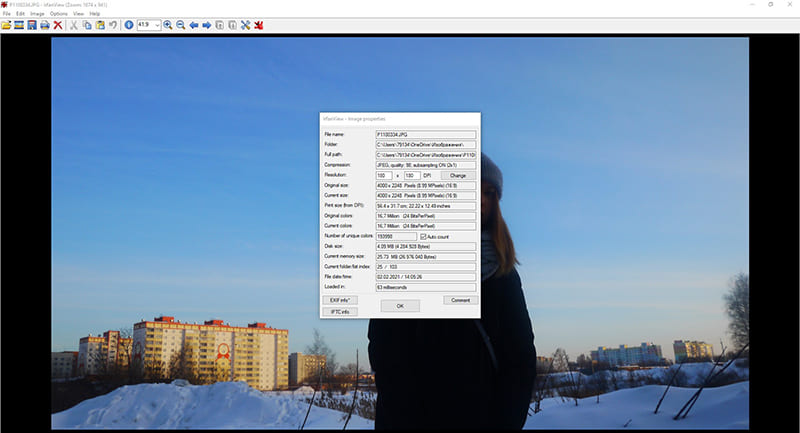Click the Number of unique colors field
Viewport: 800px width, 433px height.
[x=396, y=237]
